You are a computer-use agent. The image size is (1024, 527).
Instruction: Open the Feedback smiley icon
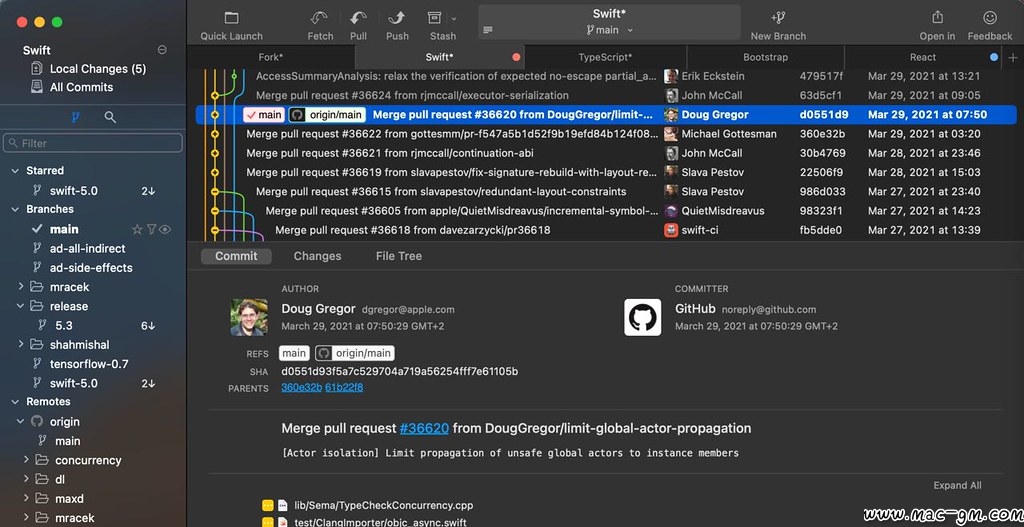coord(990,18)
